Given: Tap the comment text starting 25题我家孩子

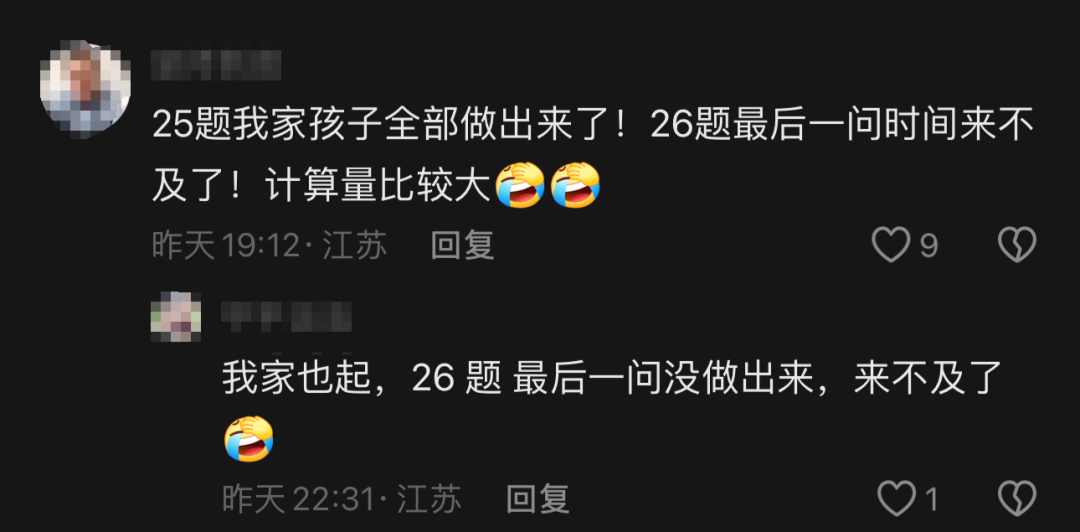Looking at the screenshot, I should coord(592,155).
